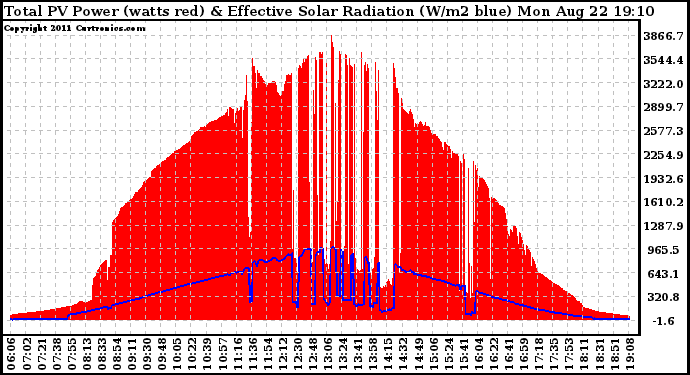Screen dimensions: 690x375
Task: Click the 18:11 time label
Action: (584, 354)
